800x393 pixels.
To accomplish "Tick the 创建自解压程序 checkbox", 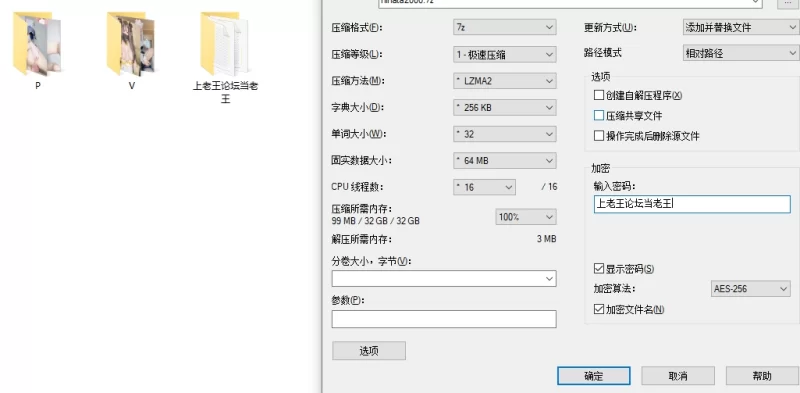I will click(x=598, y=95).
